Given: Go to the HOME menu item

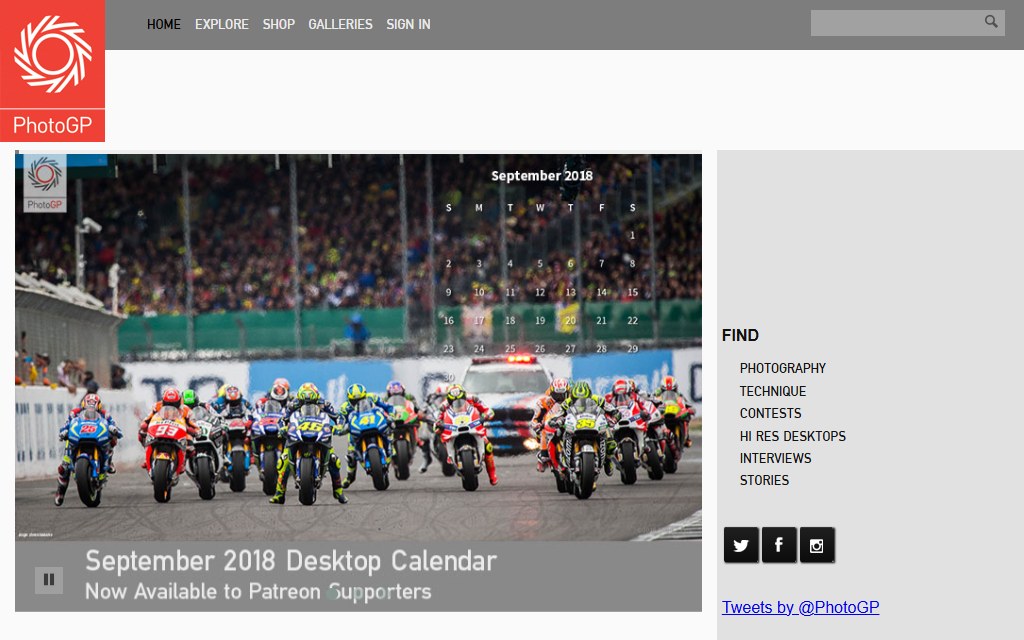Looking at the screenshot, I should pos(164,24).
